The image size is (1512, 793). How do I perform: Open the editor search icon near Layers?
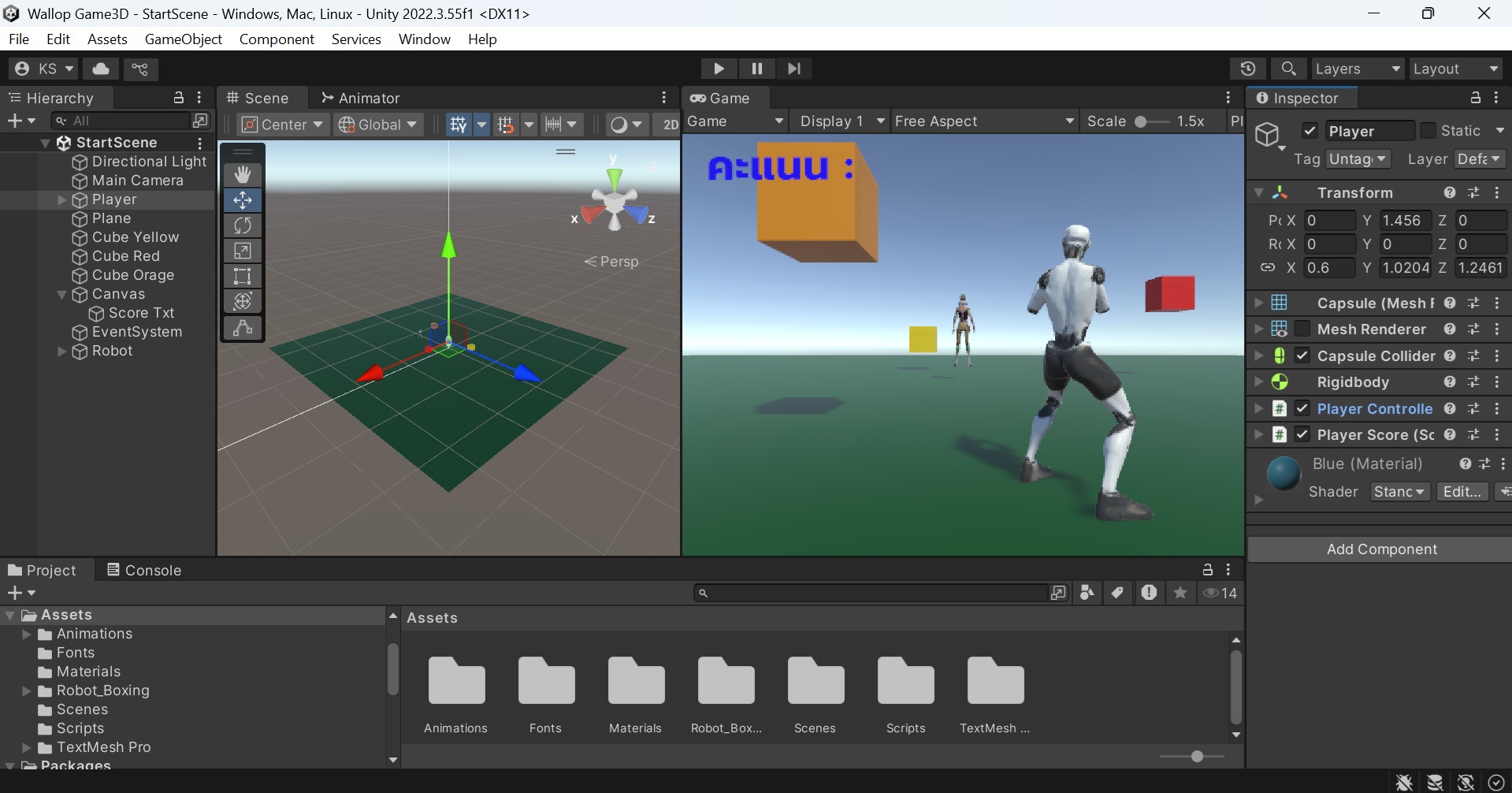[x=1289, y=69]
